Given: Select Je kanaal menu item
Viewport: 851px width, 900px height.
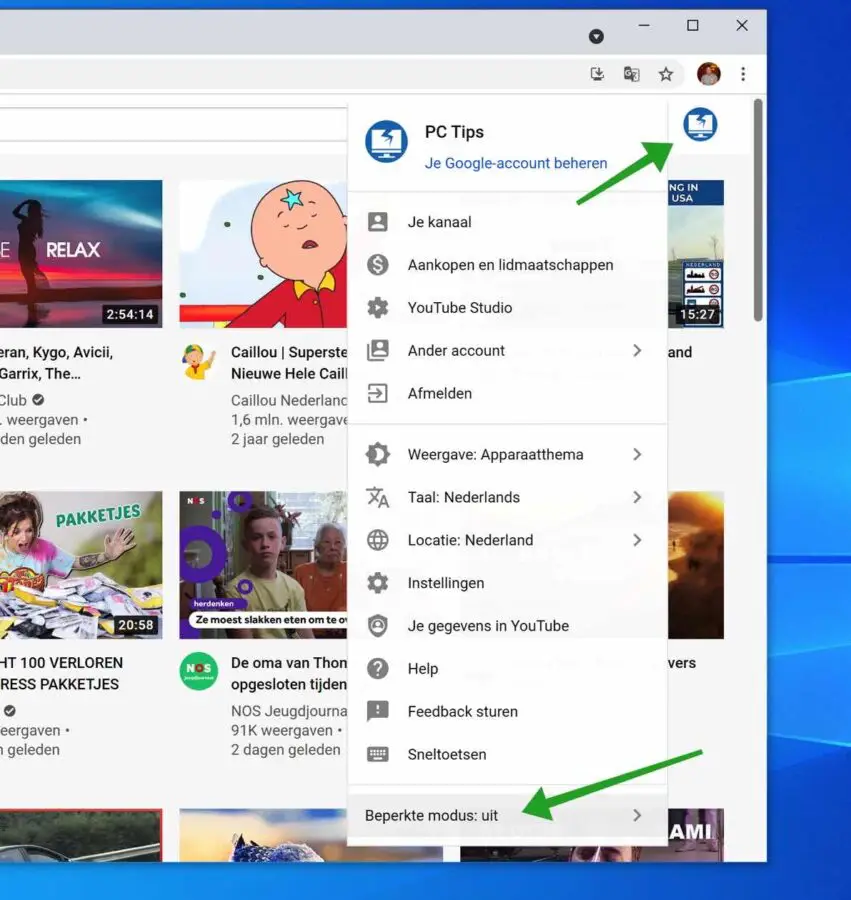Looking at the screenshot, I should (x=507, y=222).
